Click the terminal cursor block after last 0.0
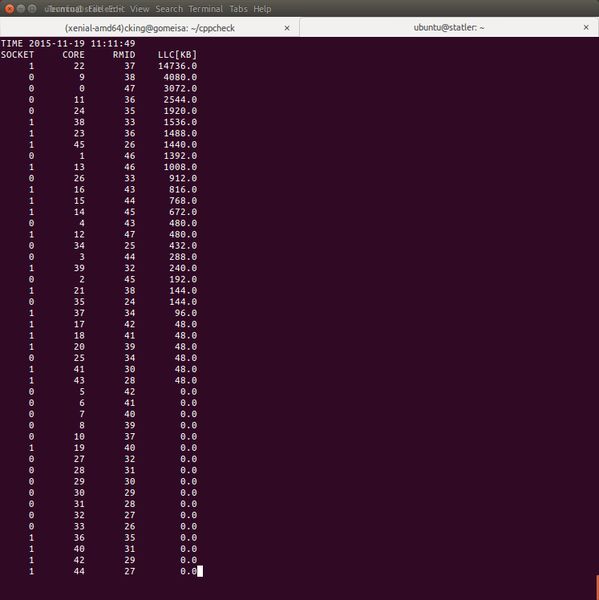 pyautogui.click(x=200, y=571)
